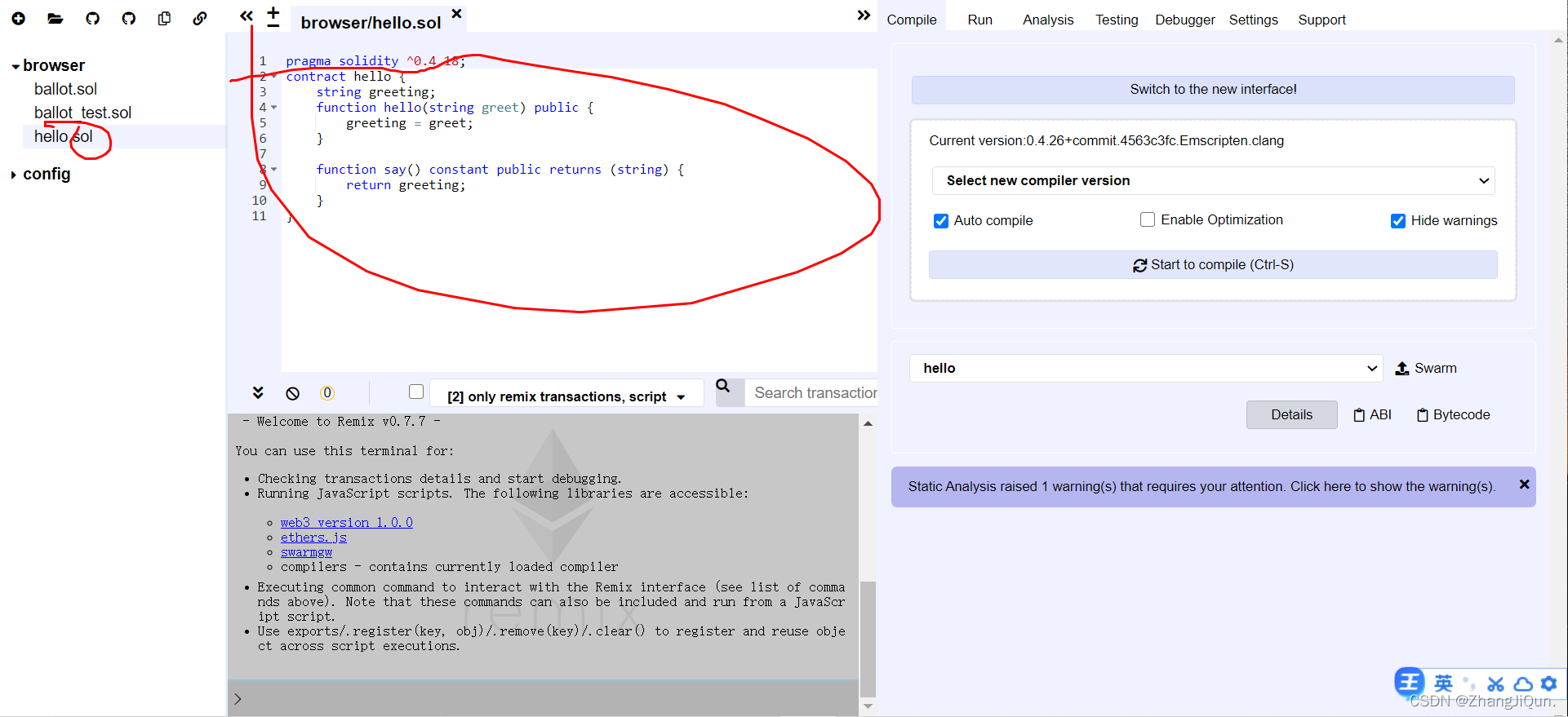Copy all files to another instance
The image size is (1568, 717).
tap(164, 18)
